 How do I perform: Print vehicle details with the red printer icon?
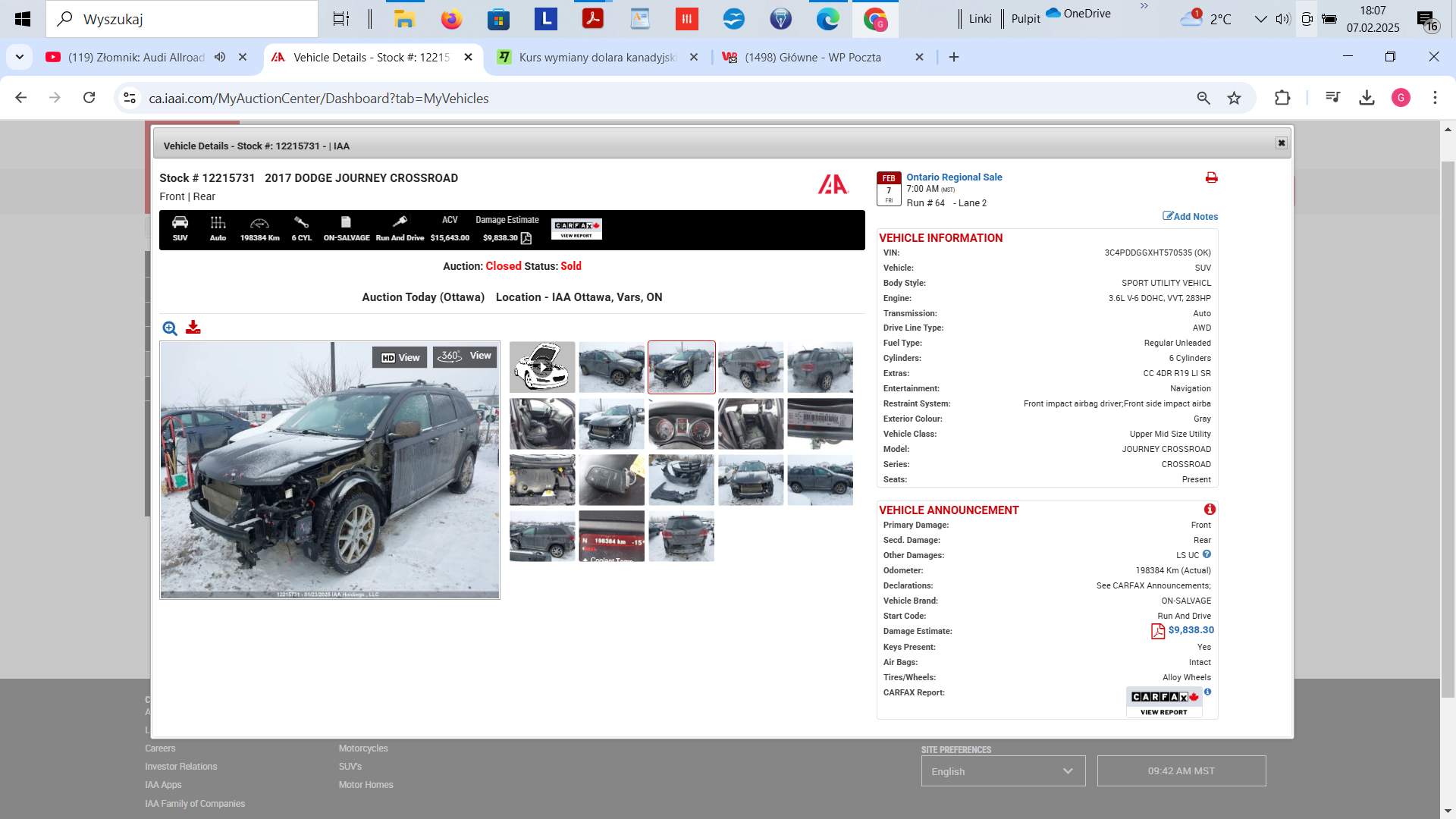point(1211,177)
